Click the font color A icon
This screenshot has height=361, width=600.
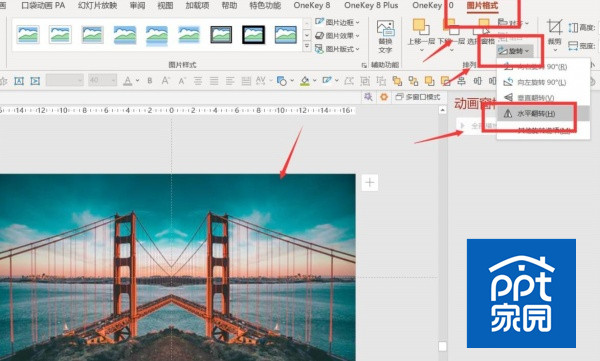point(127,81)
